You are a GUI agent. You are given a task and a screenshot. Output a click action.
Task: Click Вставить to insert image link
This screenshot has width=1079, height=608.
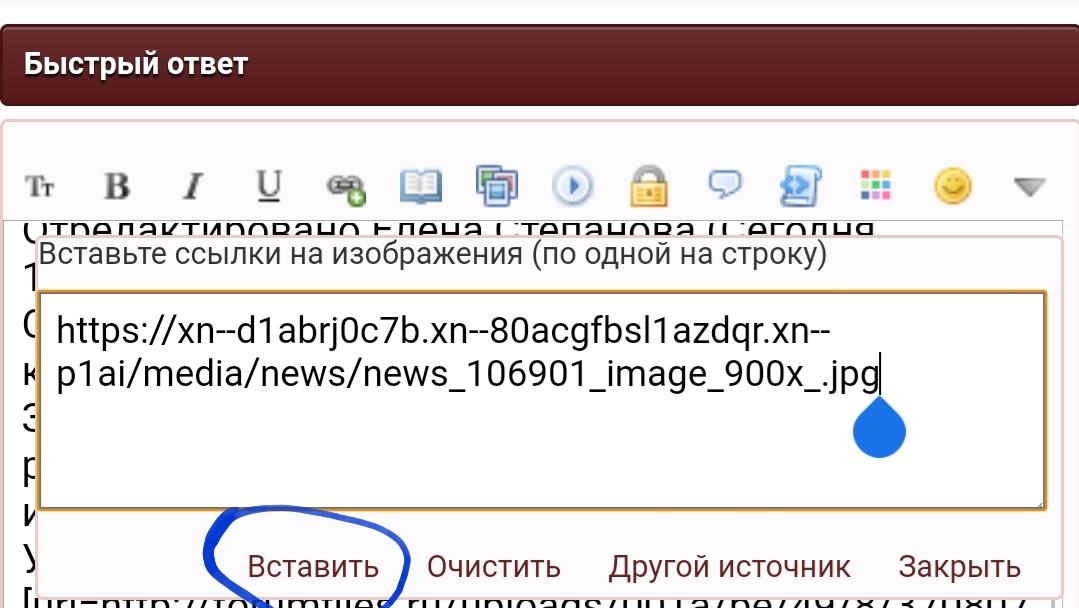click(313, 567)
